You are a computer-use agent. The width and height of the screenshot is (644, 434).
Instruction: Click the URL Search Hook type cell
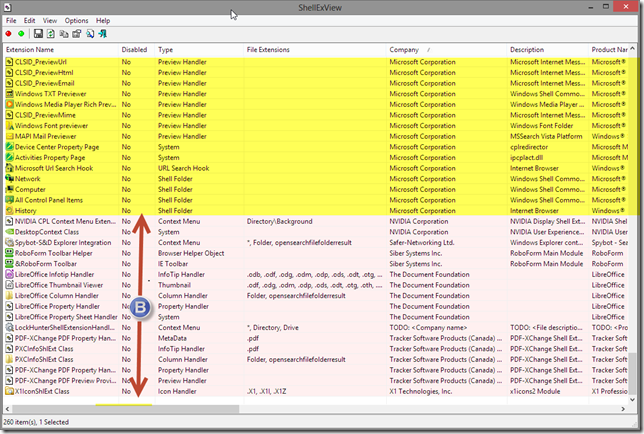click(184, 168)
